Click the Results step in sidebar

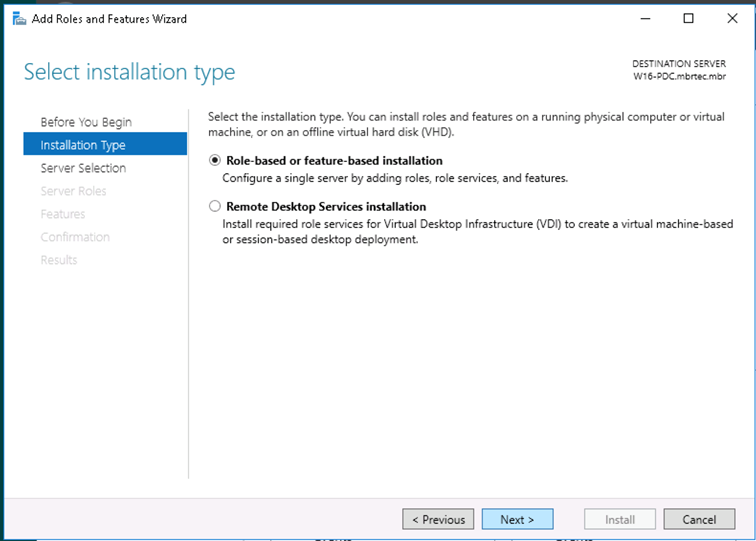pyautogui.click(x=59, y=260)
